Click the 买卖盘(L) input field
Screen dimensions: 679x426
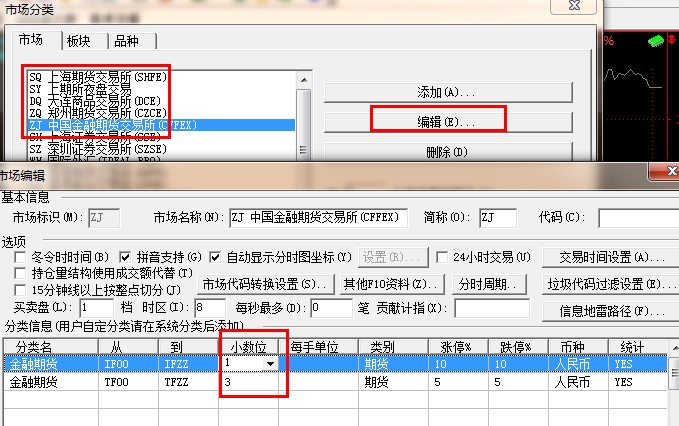click(97, 308)
